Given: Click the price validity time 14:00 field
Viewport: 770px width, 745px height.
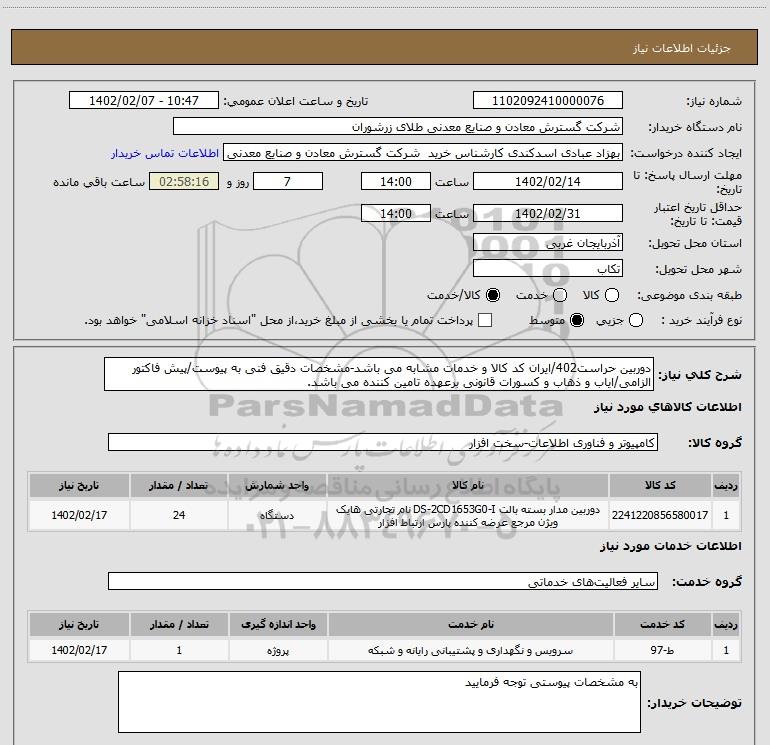Looking at the screenshot, I should click(x=396, y=214).
